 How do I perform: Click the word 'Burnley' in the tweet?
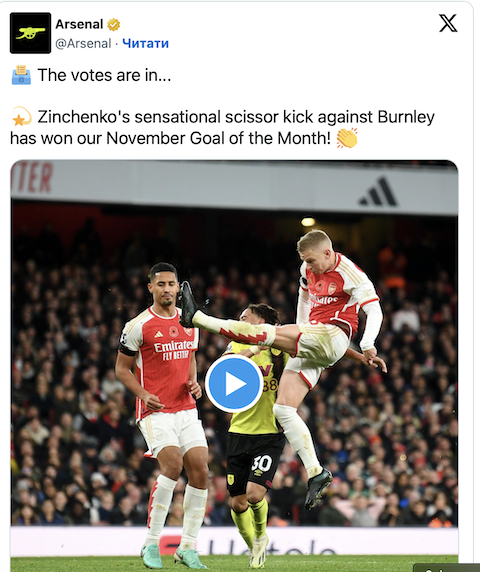406,117
